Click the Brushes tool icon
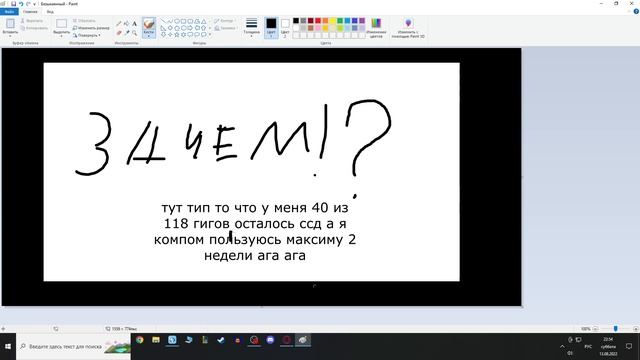Image resolution: width=640 pixels, height=360 pixels. (x=149, y=24)
